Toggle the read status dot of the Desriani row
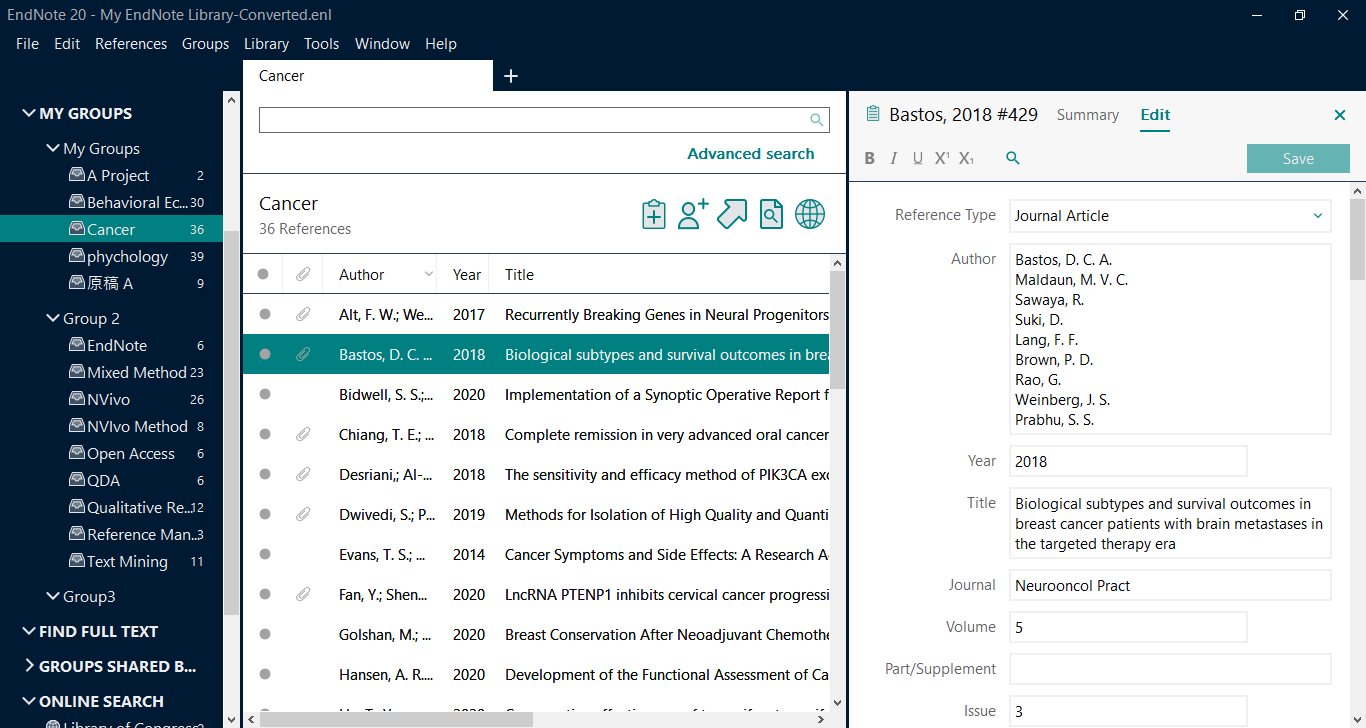This screenshot has width=1366, height=728. click(264, 474)
